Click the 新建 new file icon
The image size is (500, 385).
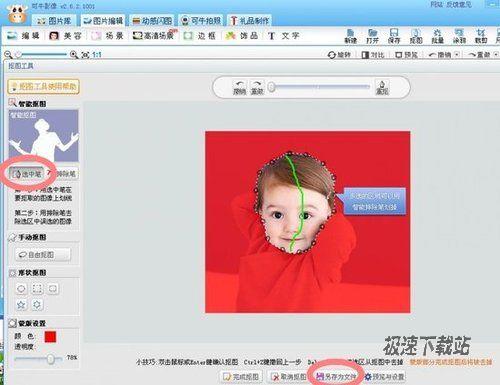point(351,36)
